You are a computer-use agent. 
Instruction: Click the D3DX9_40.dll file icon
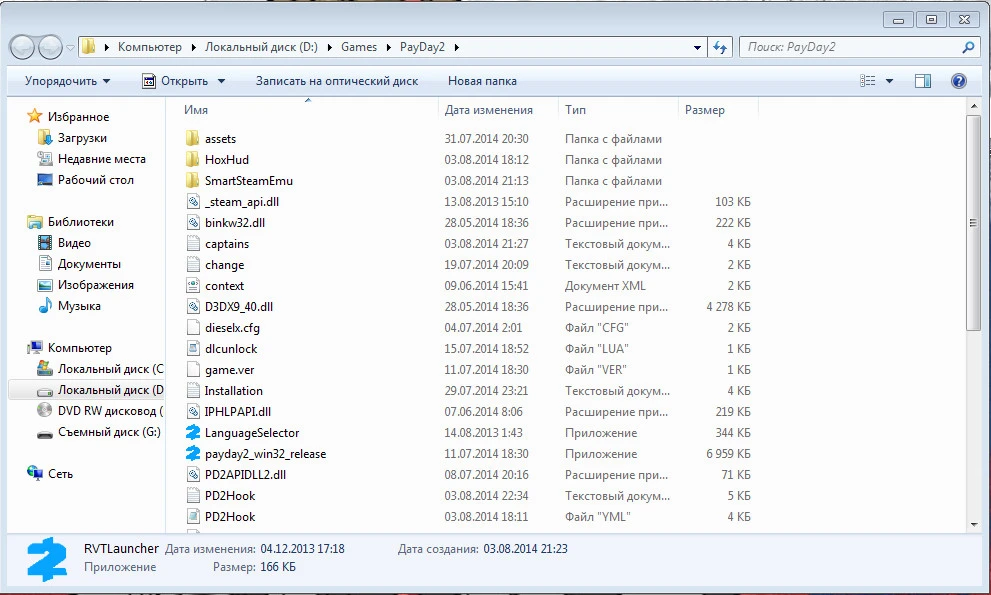(193, 307)
